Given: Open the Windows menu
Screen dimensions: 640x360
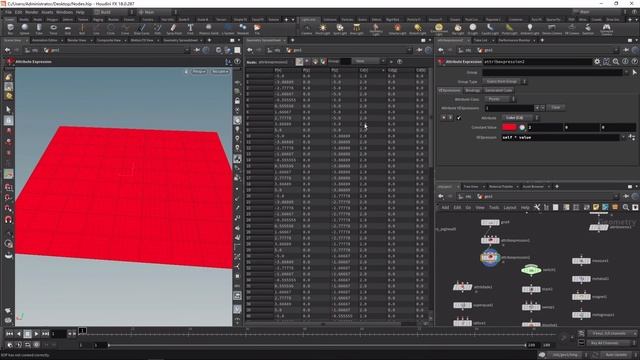Looking at the screenshot, I should [64, 12].
